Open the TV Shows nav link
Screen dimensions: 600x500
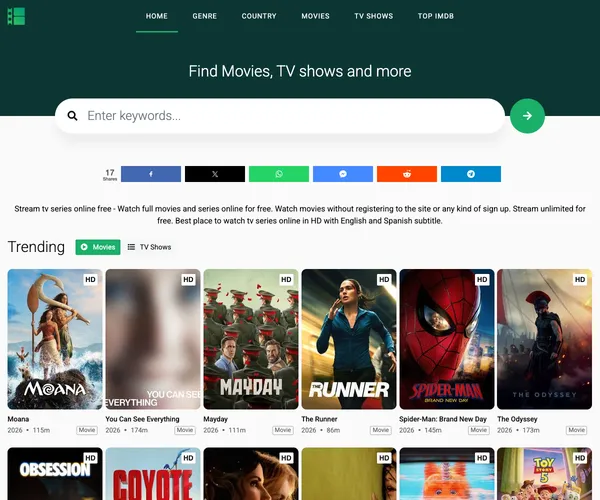pyautogui.click(x=374, y=16)
